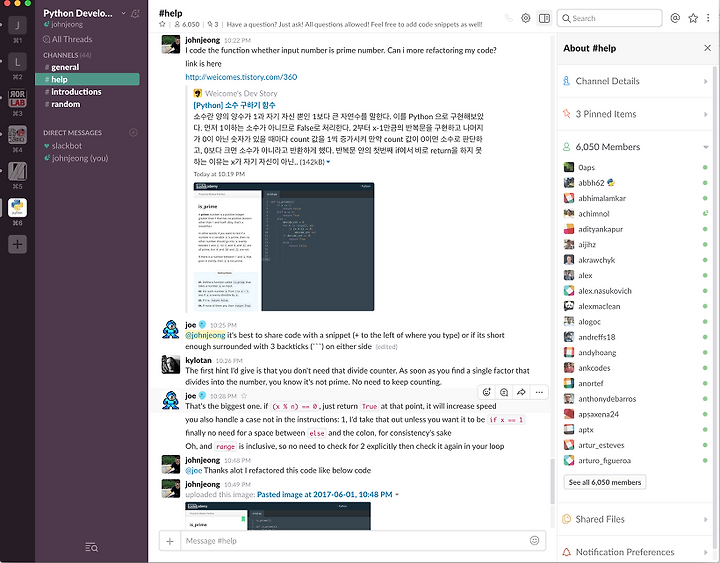Image resolution: width=720 pixels, height=563 pixels.
Task: Open the CHANNELS (44) browser header
Action: coord(67,55)
